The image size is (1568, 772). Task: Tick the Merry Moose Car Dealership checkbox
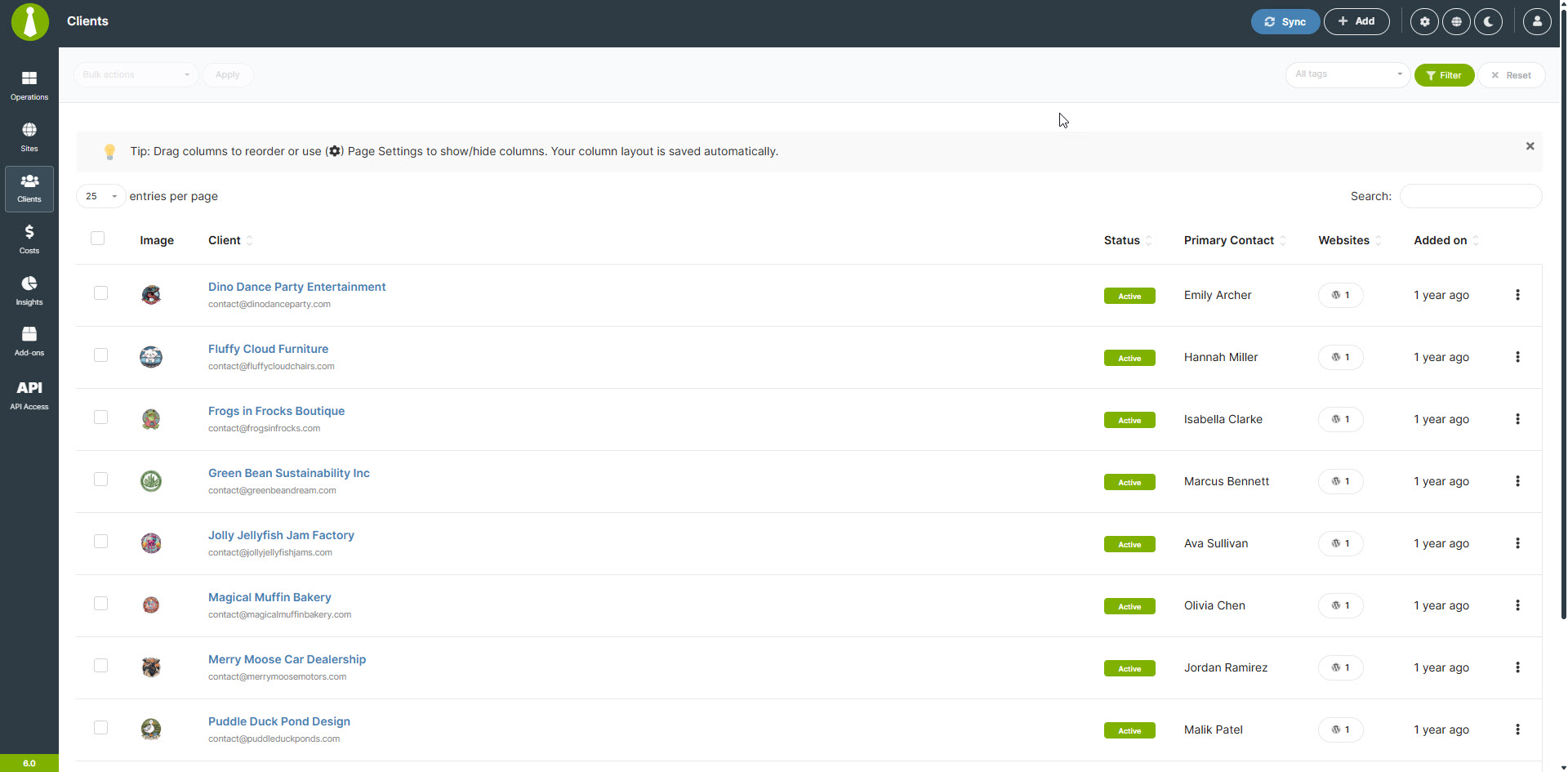(100, 666)
